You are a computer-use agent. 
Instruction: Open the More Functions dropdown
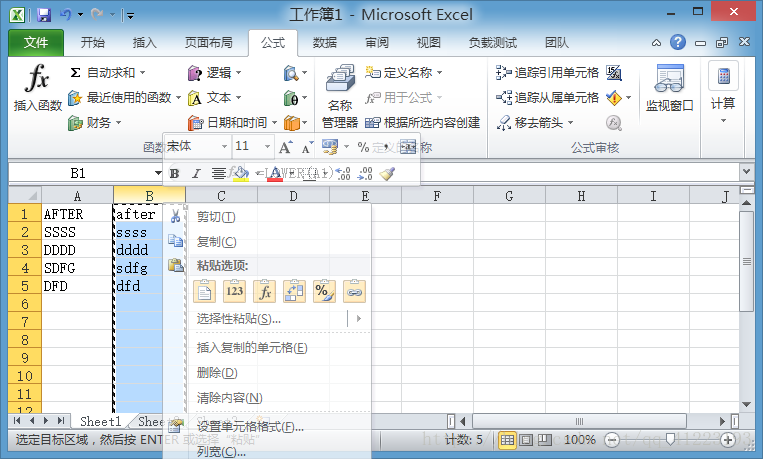click(x=295, y=123)
